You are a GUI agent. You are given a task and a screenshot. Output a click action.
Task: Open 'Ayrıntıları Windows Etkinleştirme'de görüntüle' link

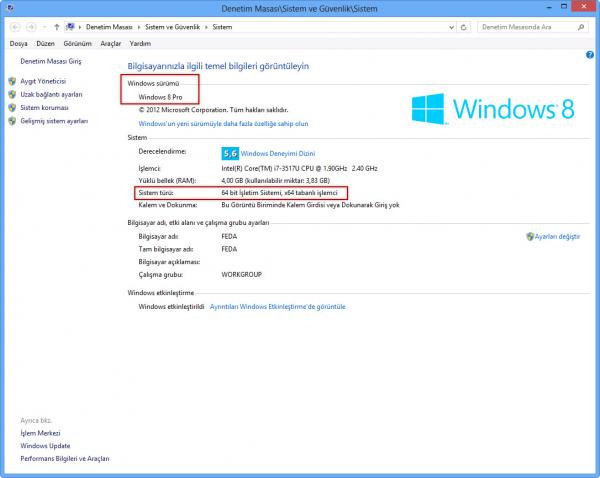pos(278,307)
